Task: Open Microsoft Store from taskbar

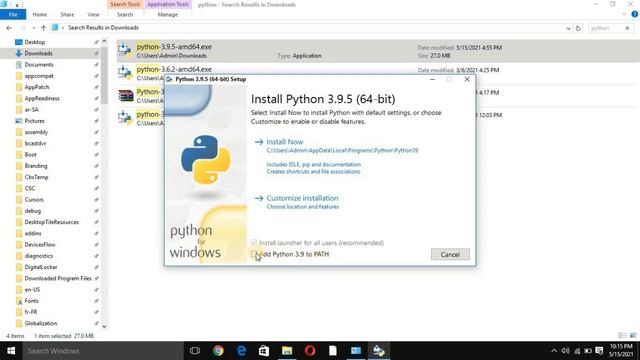Action: [x=264, y=351]
